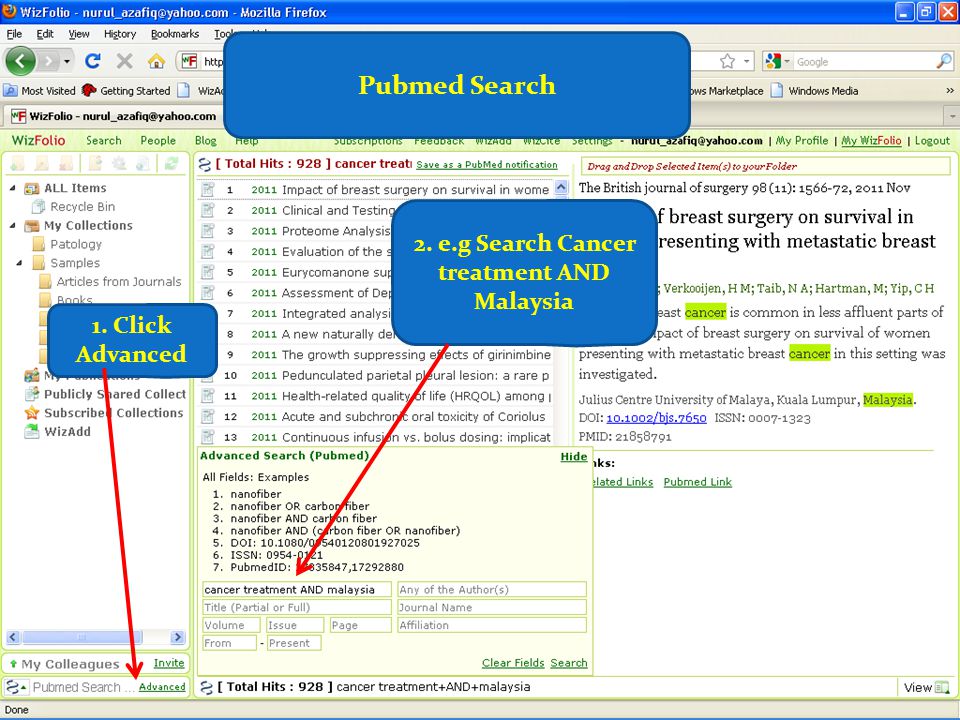This screenshot has width=960, height=720.
Task: Open the Bookmarks menu
Action: pos(174,34)
